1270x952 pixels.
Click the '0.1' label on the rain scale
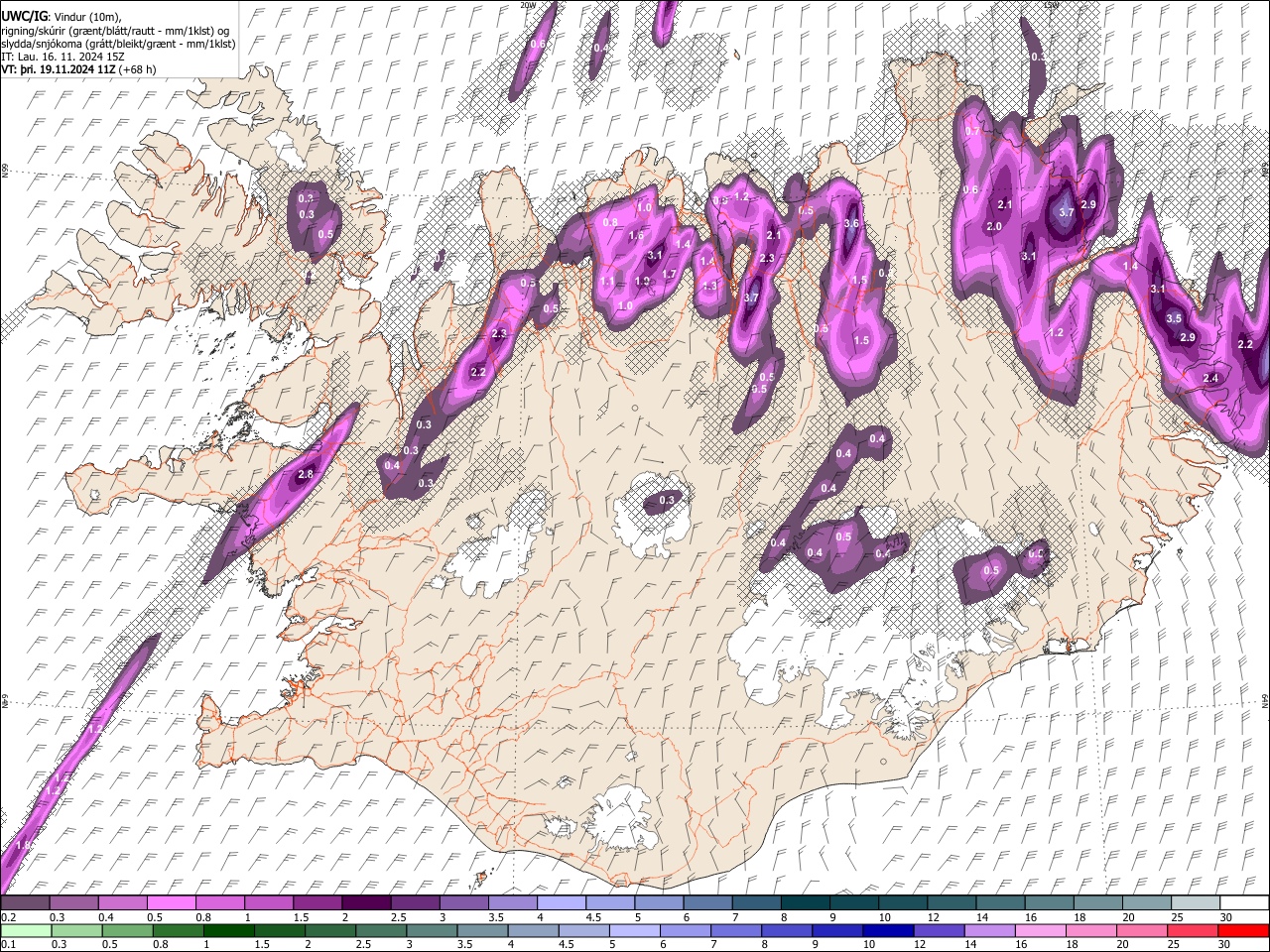pos(8,944)
